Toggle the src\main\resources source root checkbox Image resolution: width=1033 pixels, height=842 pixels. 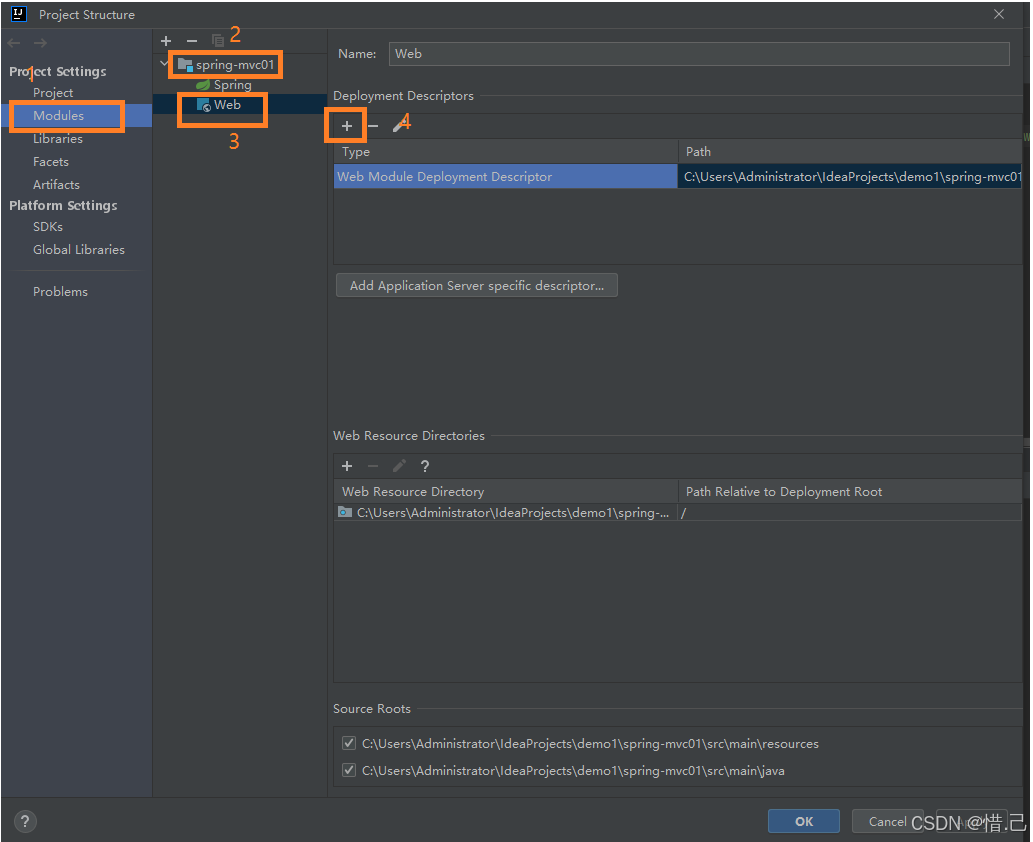(349, 743)
